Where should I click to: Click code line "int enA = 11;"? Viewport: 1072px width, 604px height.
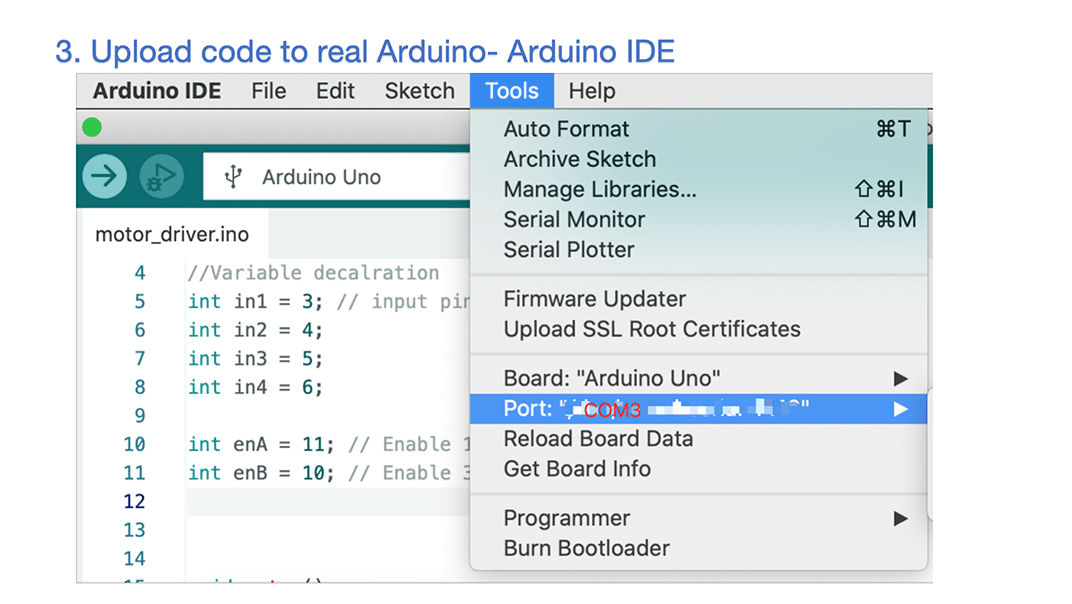tap(261, 445)
